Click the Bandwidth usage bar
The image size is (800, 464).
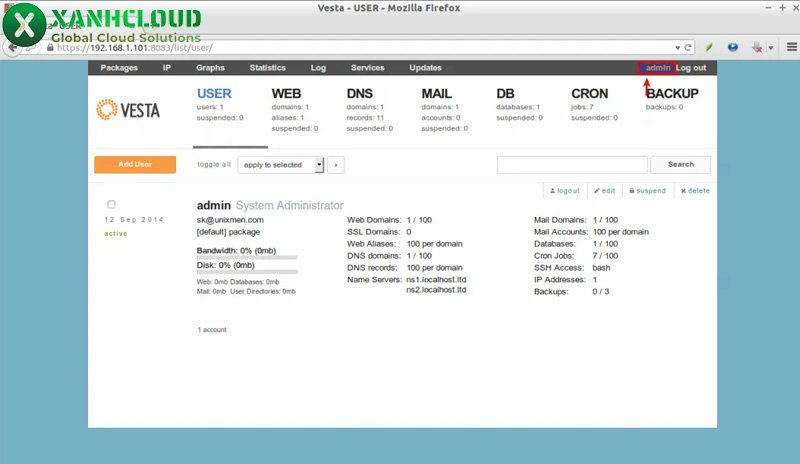pyautogui.click(x=247, y=258)
